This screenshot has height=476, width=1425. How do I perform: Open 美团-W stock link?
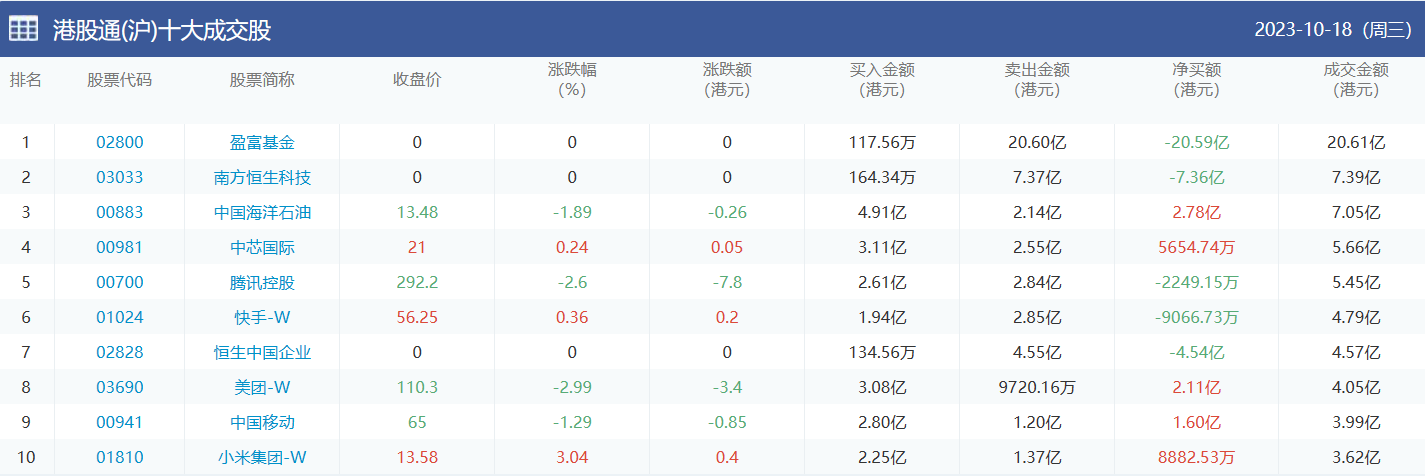coord(262,388)
